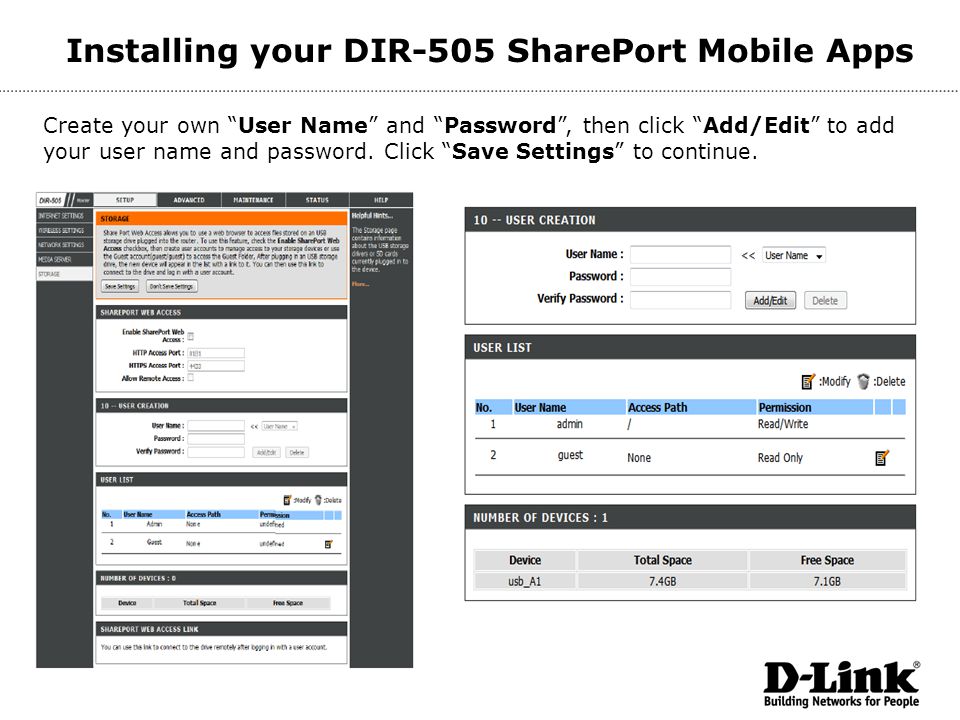
Task: Click the 'Device' header in enlarged devices table
Action: [x=525, y=560]
